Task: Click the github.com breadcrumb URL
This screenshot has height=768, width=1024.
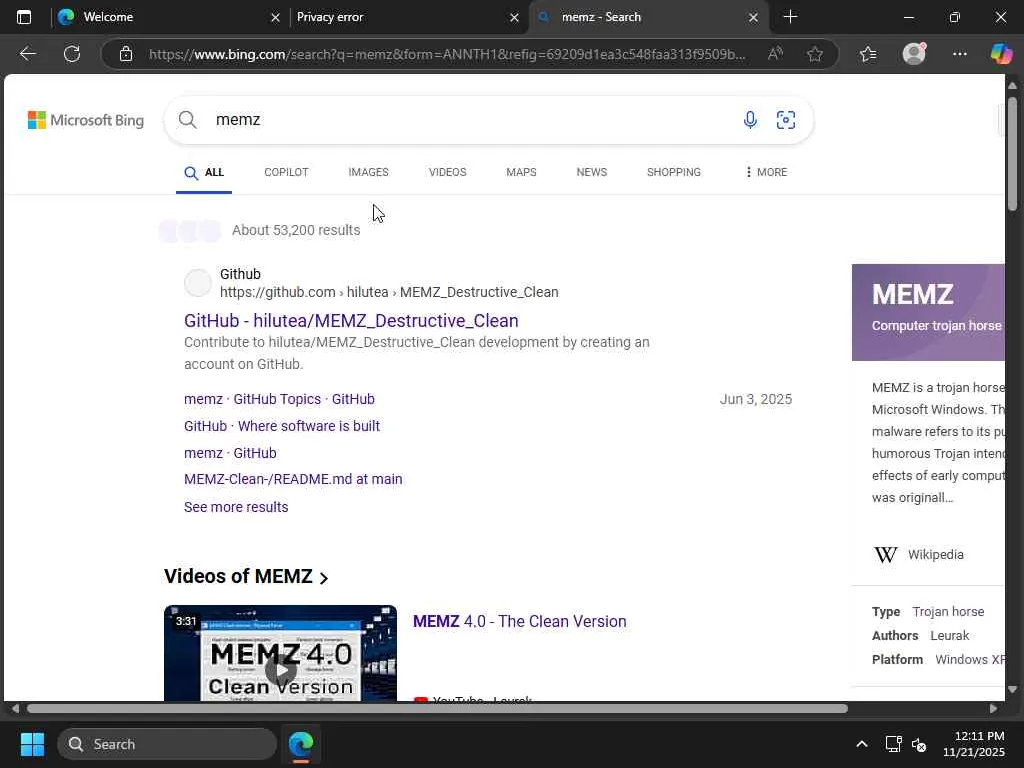Action: click(x=389, y=292)
